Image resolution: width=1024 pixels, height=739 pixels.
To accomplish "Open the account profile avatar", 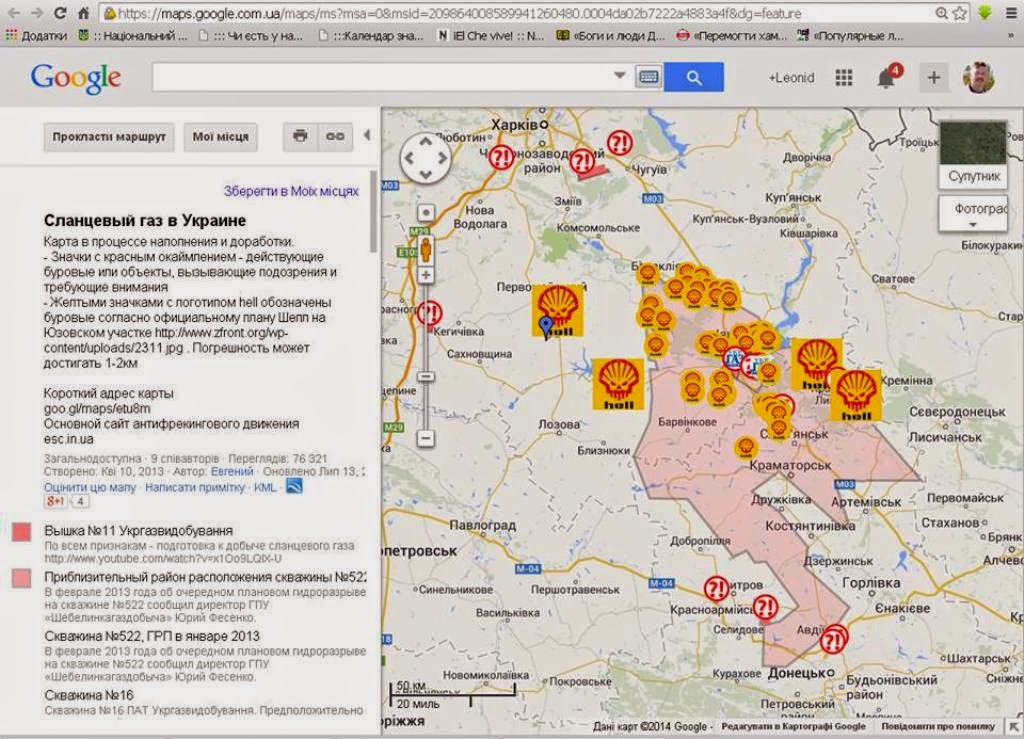I will point(978,77).
